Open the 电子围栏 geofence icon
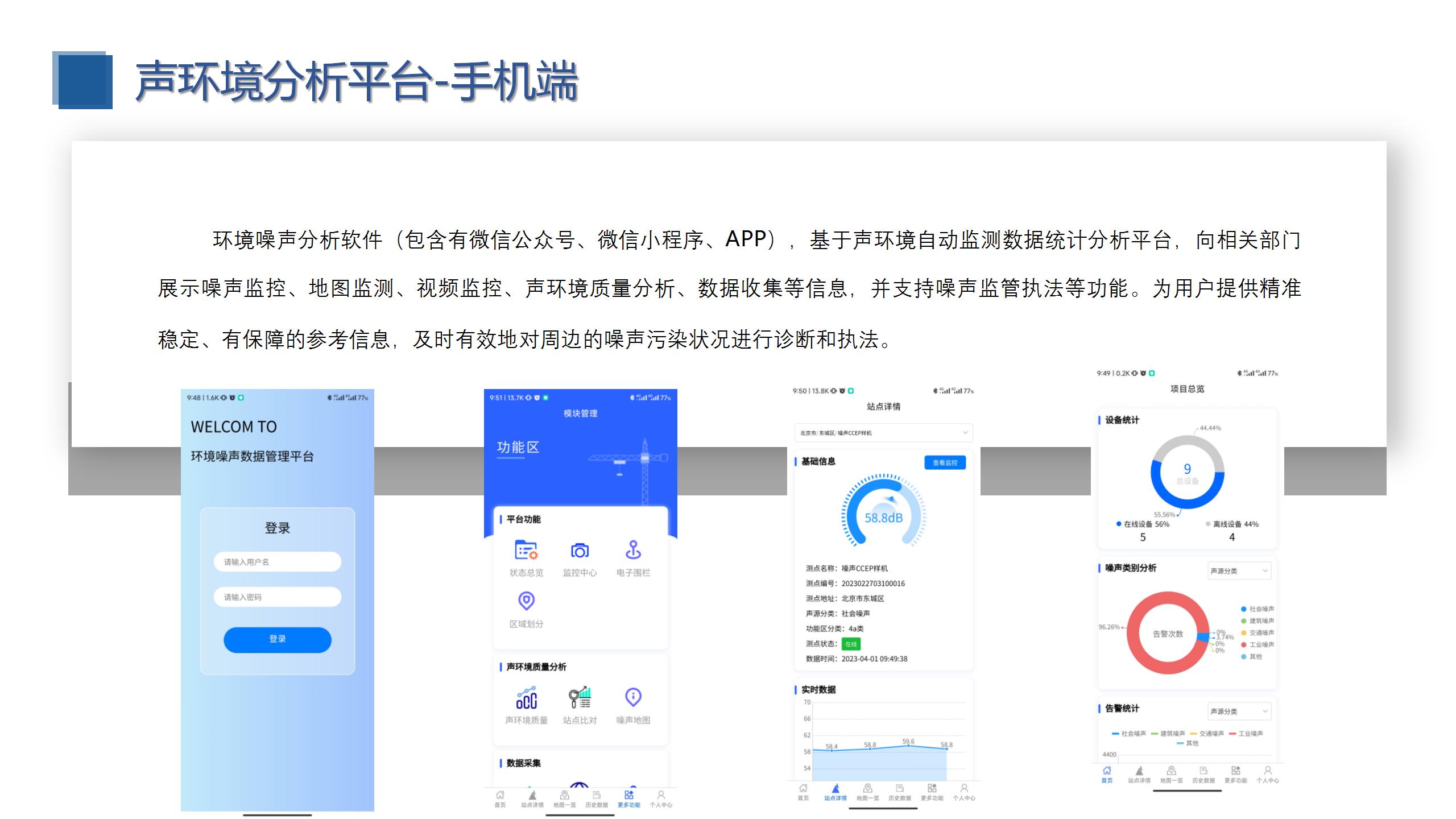The height and width of the screenshot is (819, 1456). [633, 551]
